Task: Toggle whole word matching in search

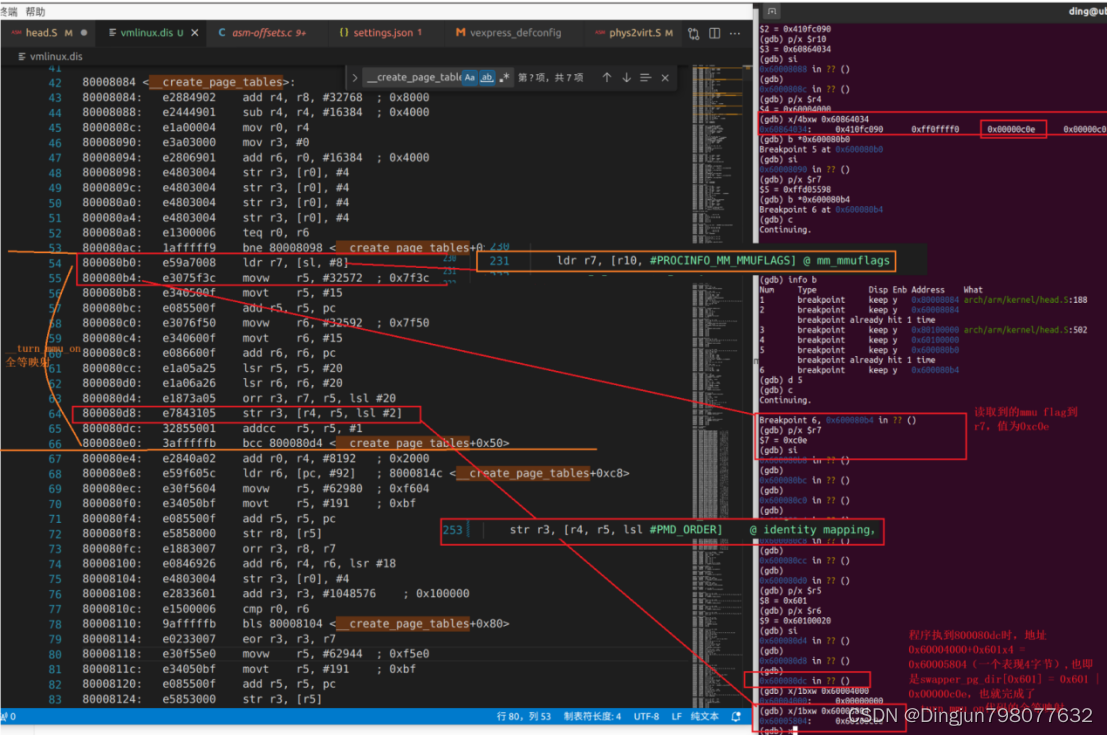Action: coord(488,77)
